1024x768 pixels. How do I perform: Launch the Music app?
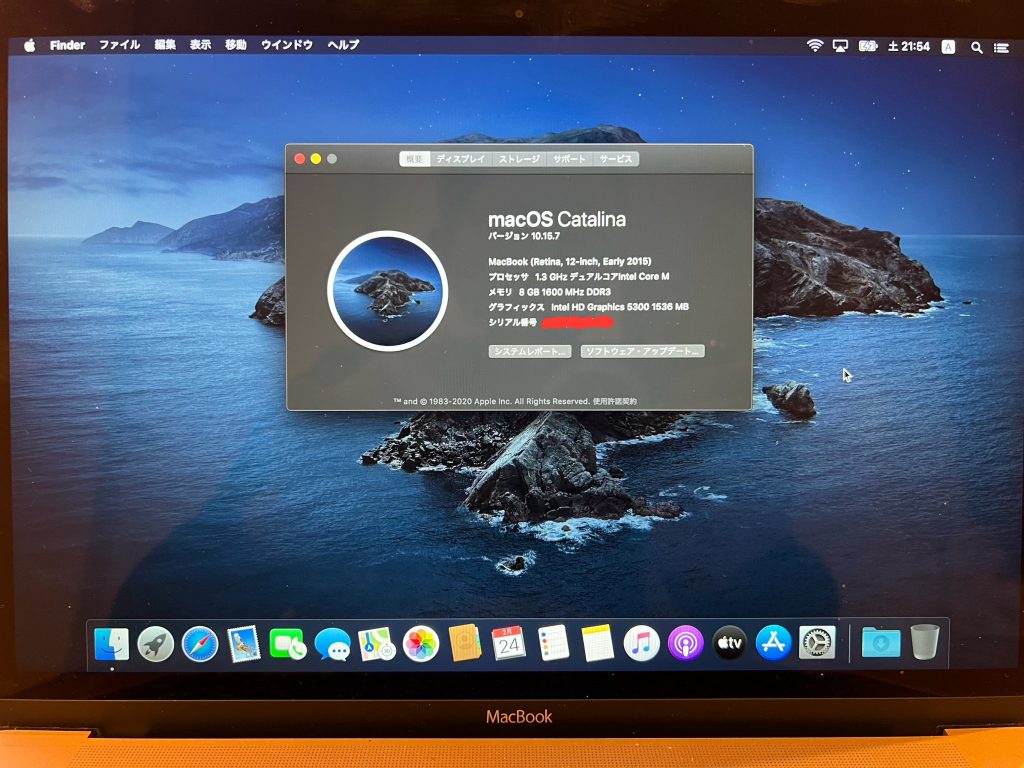pos(641,643)
